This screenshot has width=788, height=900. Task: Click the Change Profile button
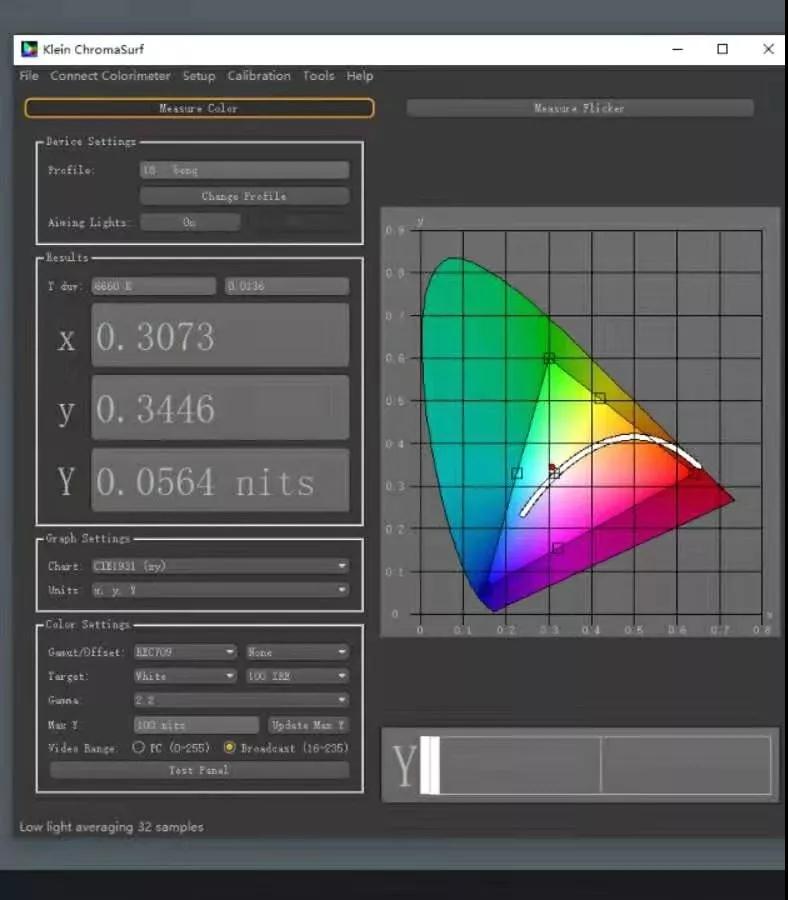tap(244, 196)
